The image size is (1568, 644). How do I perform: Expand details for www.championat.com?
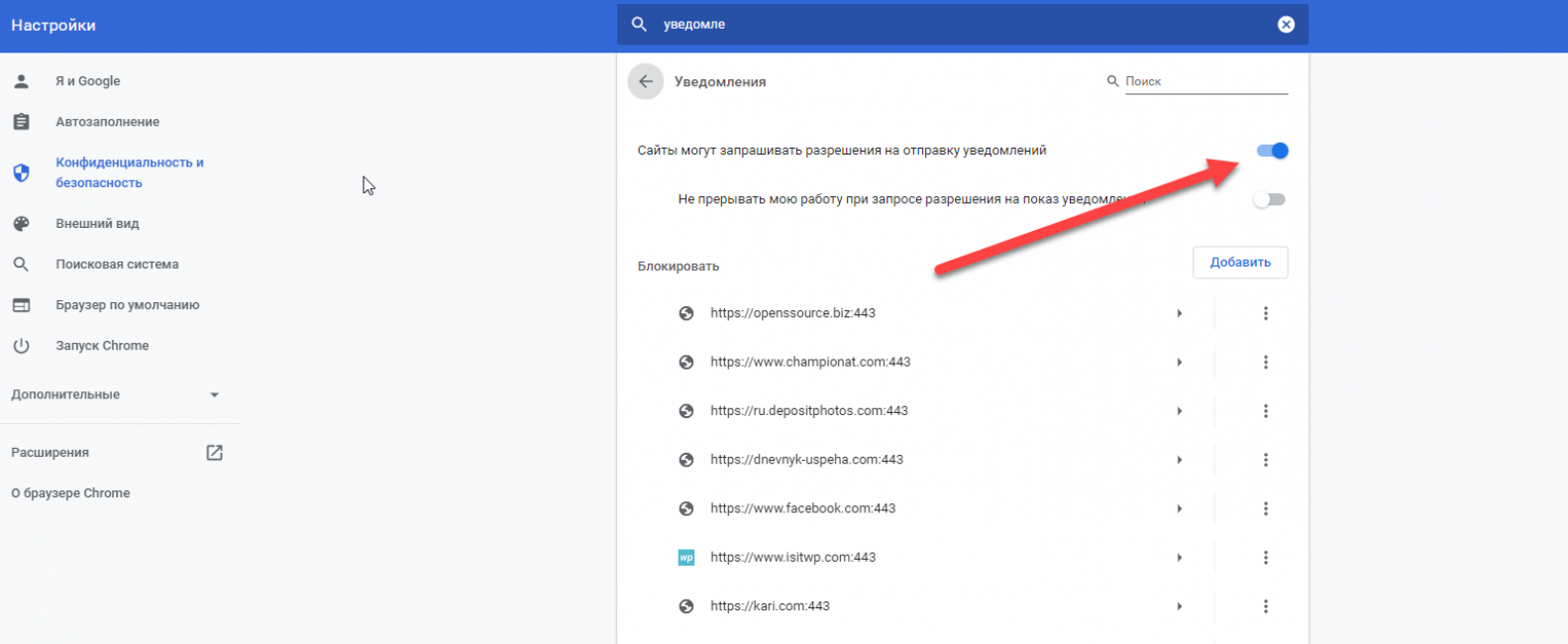(1179, 363)
